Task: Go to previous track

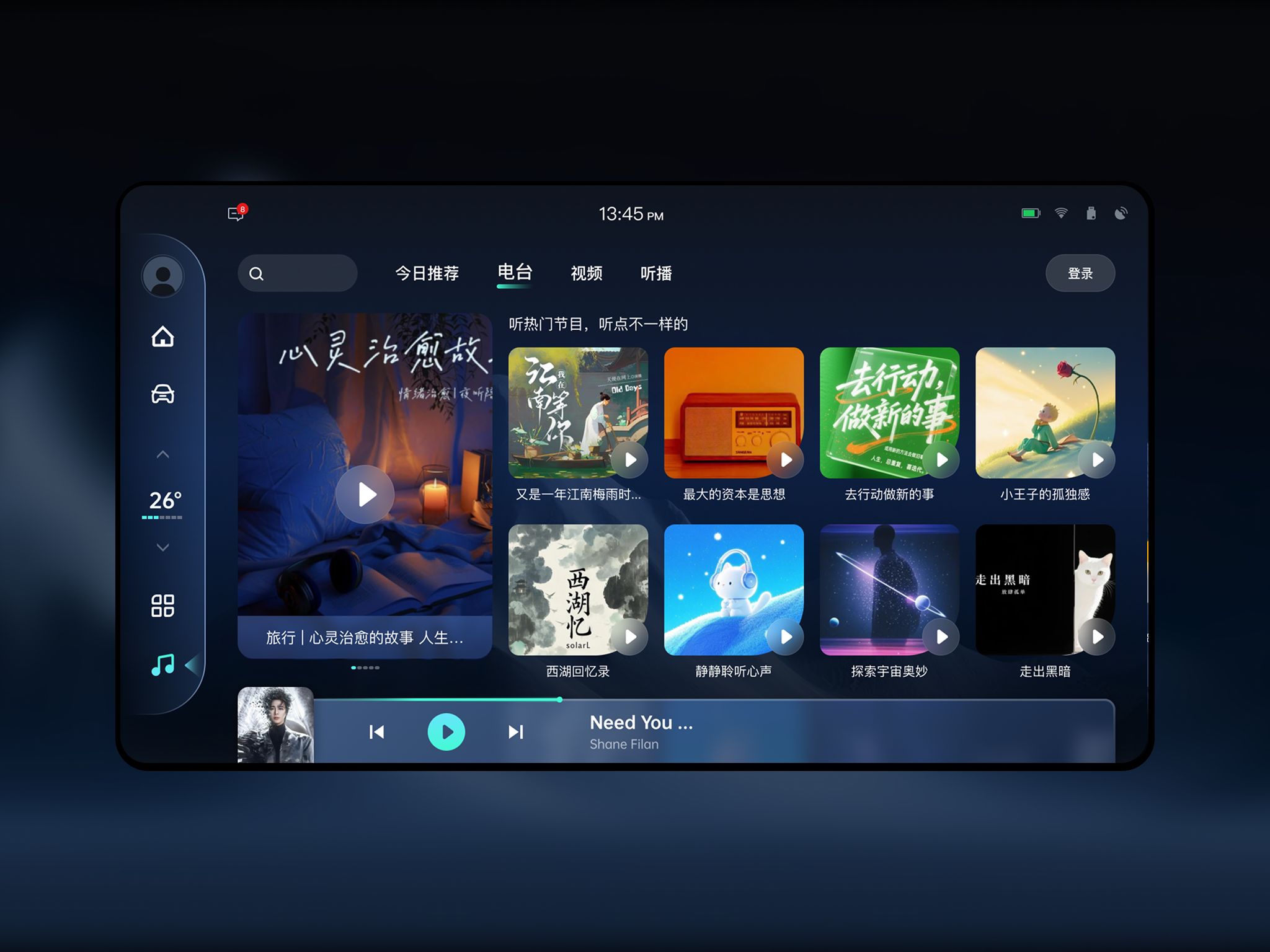Action: click(x=376, y=732)
